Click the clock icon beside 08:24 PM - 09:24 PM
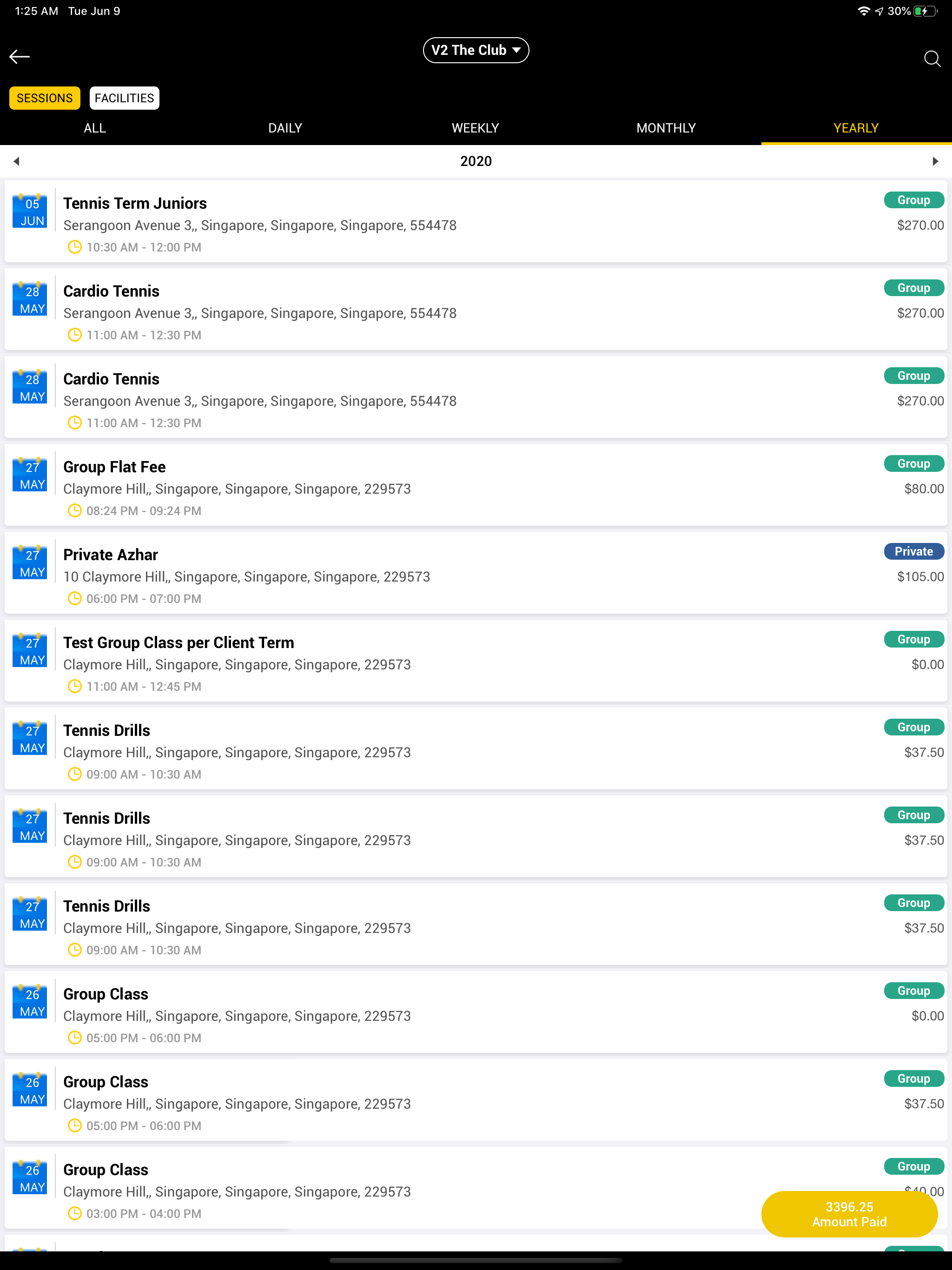Viewport: 952px width, 1270px height. (75, 510)
